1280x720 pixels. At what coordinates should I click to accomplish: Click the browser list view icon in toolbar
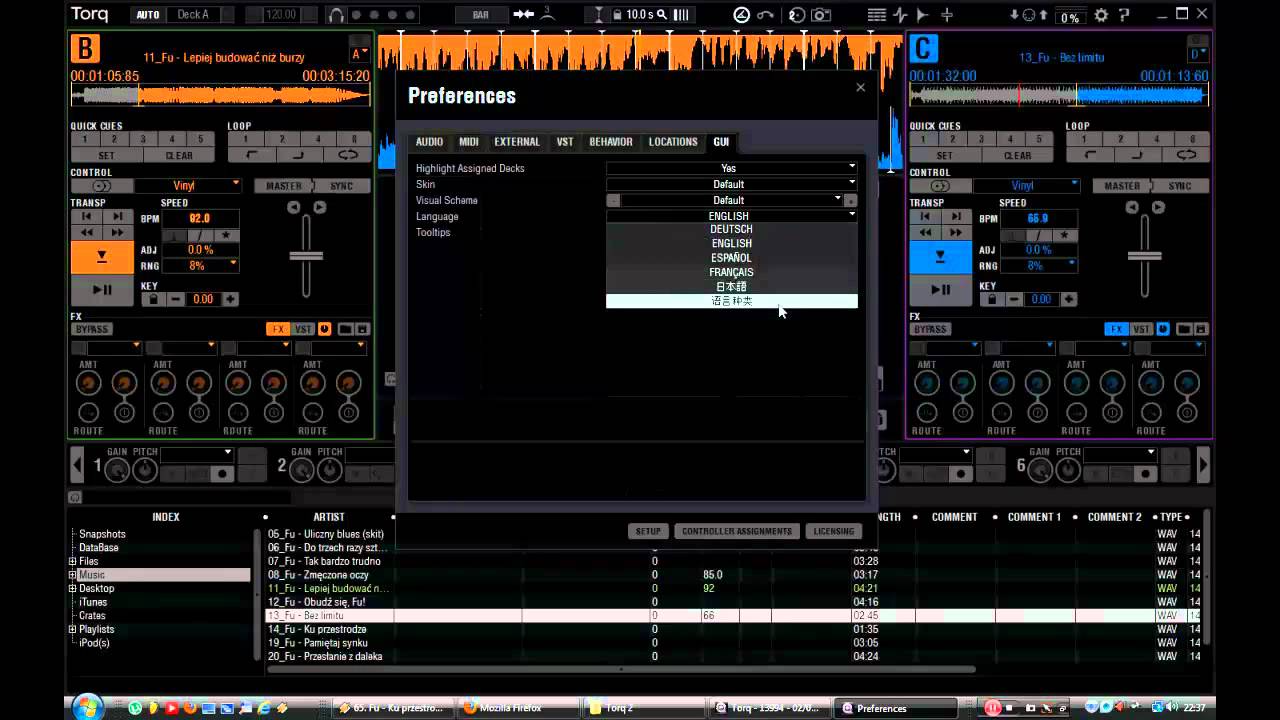(877, 15)
